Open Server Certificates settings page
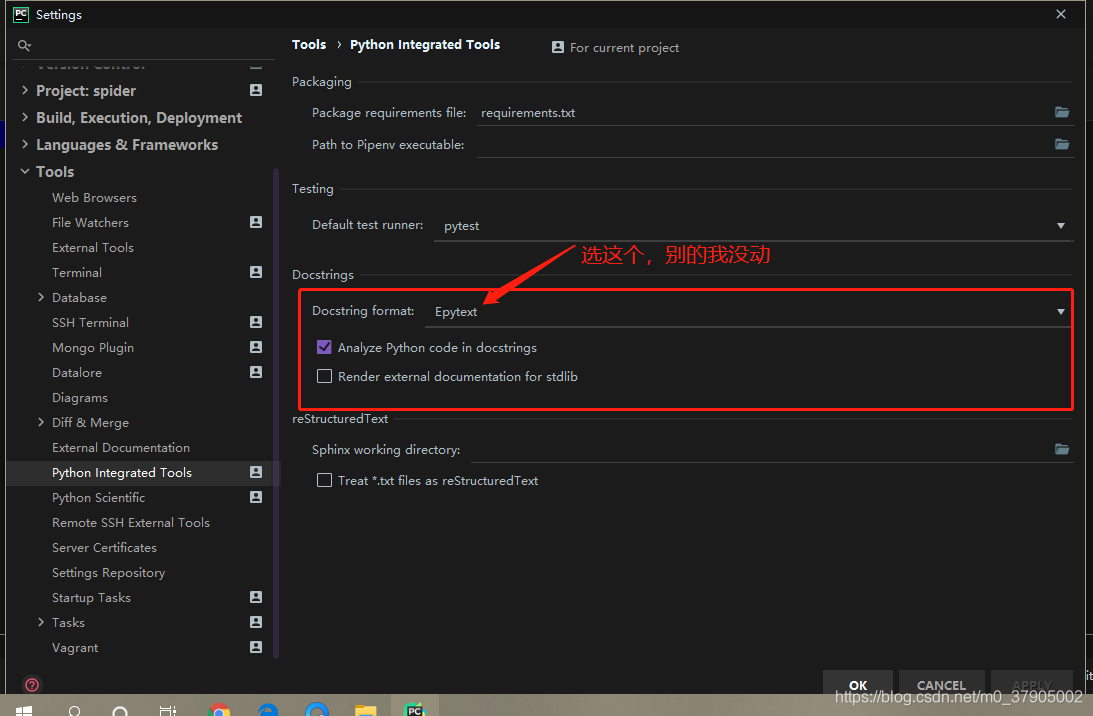 pyautogui.click(x=104, y=547)
